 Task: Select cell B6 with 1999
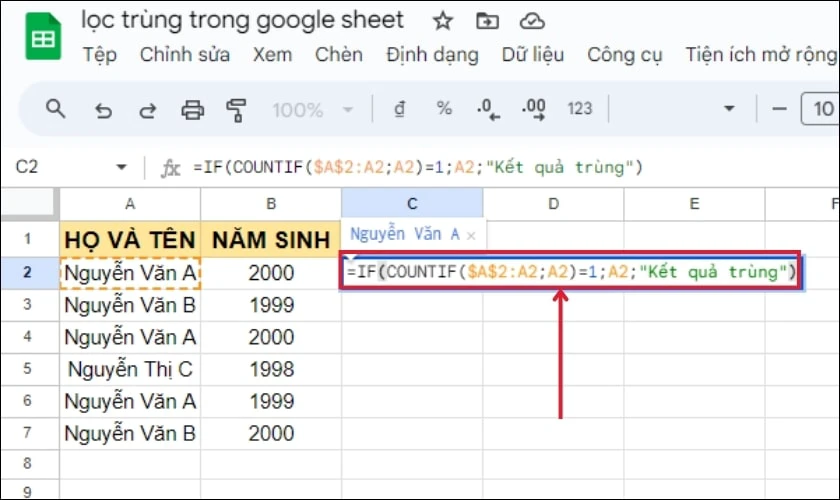click(271, 401)
